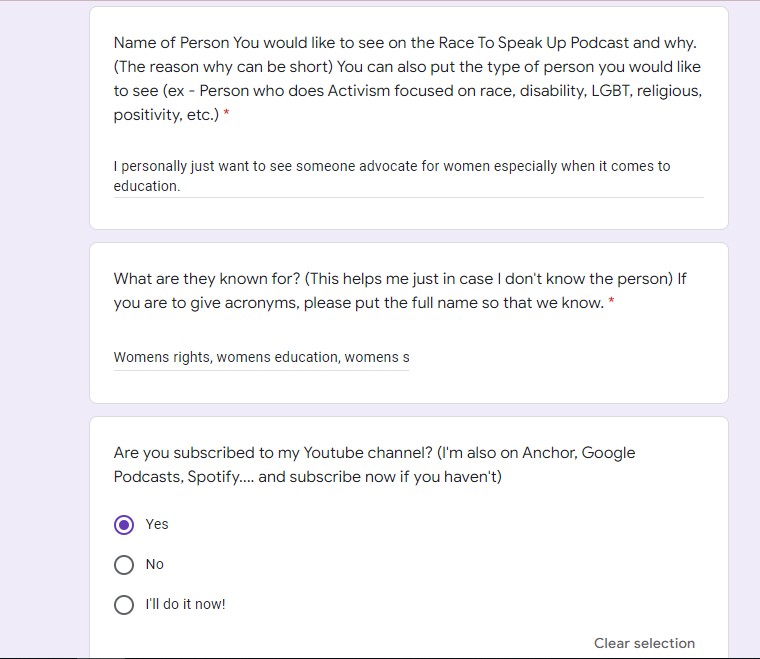This screenshot has height=659, width=760.
Task: Click the "Yes" option label text
Action: click(157, 524)
